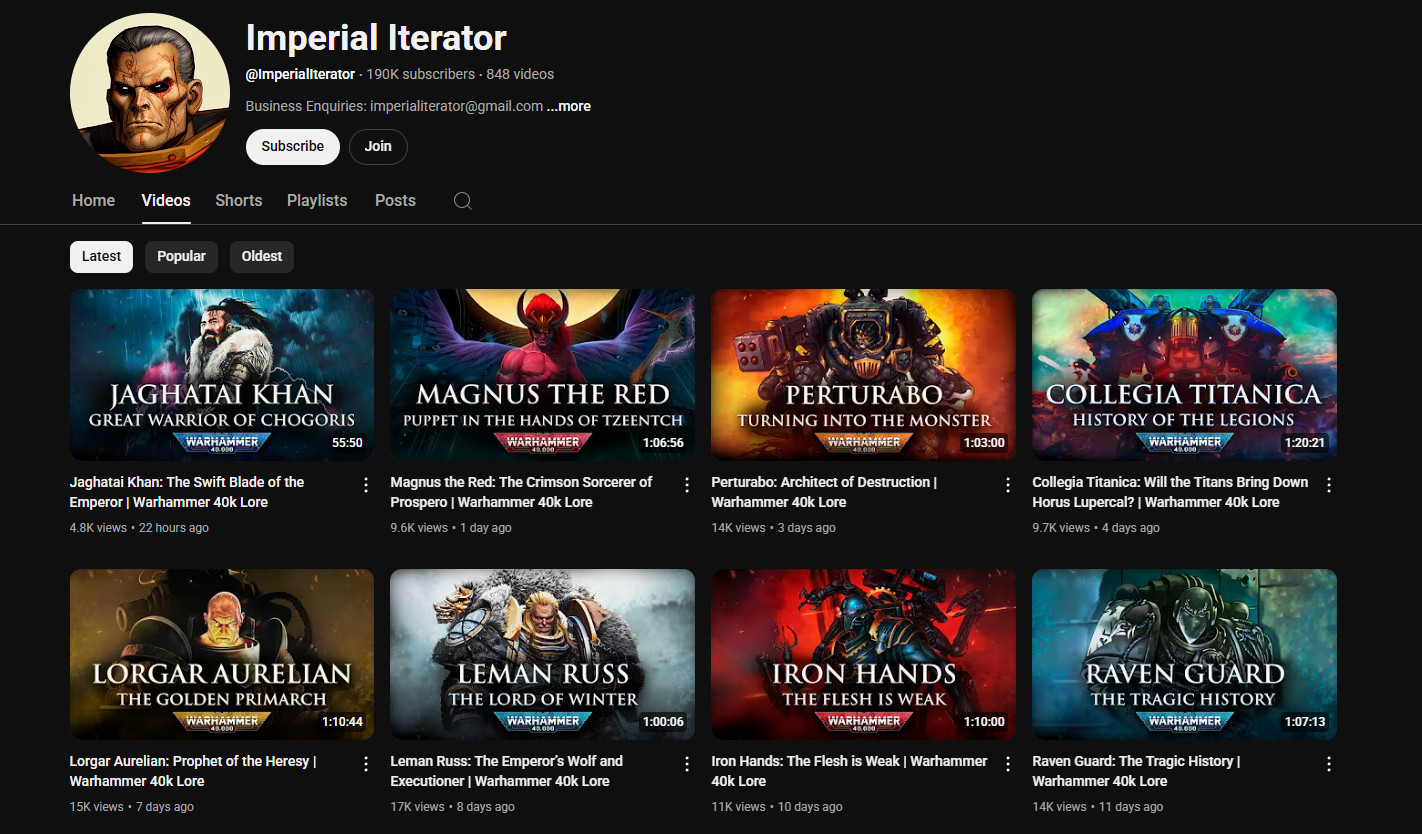This screenshot has width=1422, height=834.
Task: Play the Leman Russ thumbnail
Action: [x=543, y=655]
